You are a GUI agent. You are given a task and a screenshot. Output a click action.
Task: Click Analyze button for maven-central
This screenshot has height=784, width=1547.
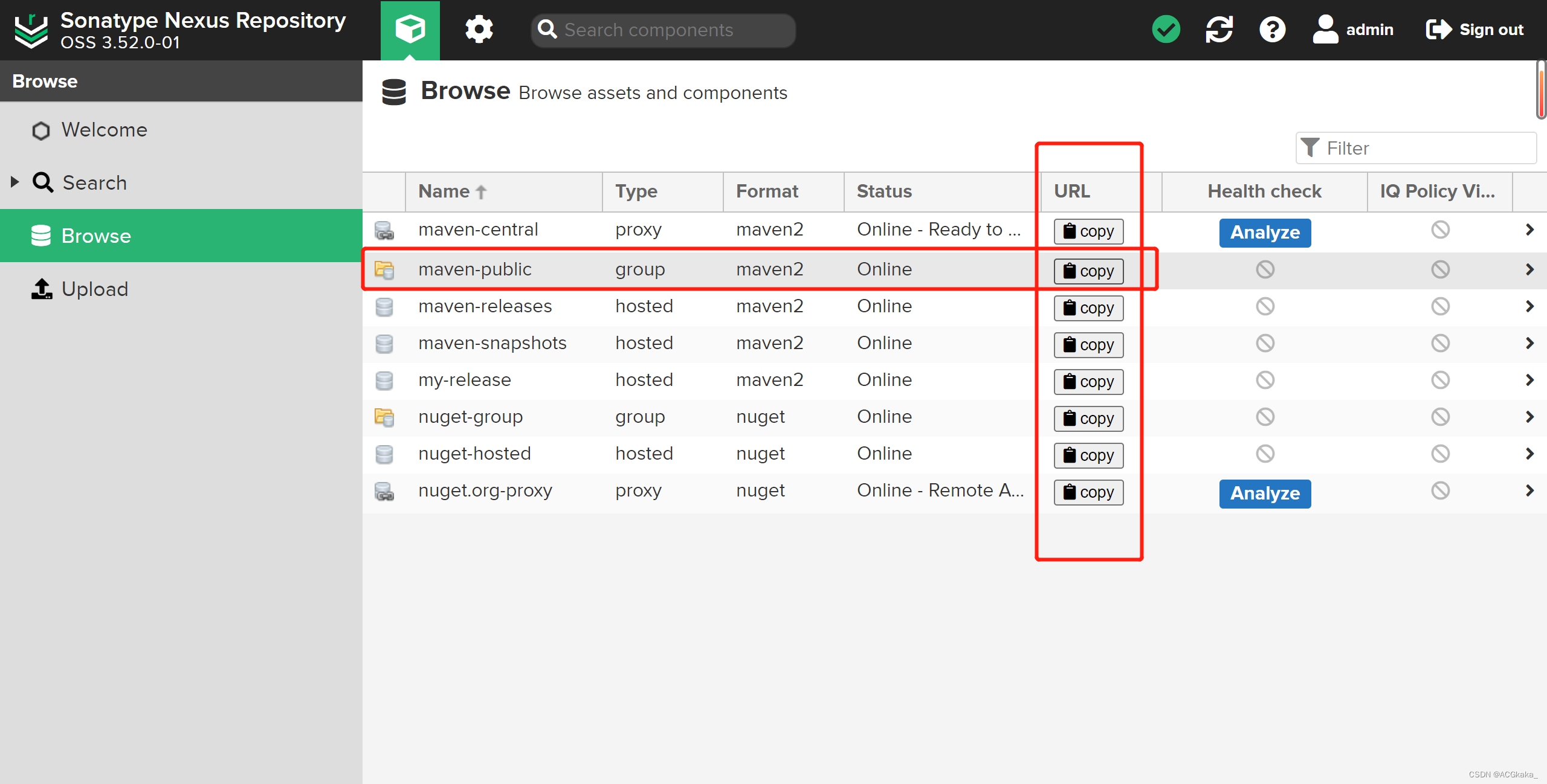1265,232
